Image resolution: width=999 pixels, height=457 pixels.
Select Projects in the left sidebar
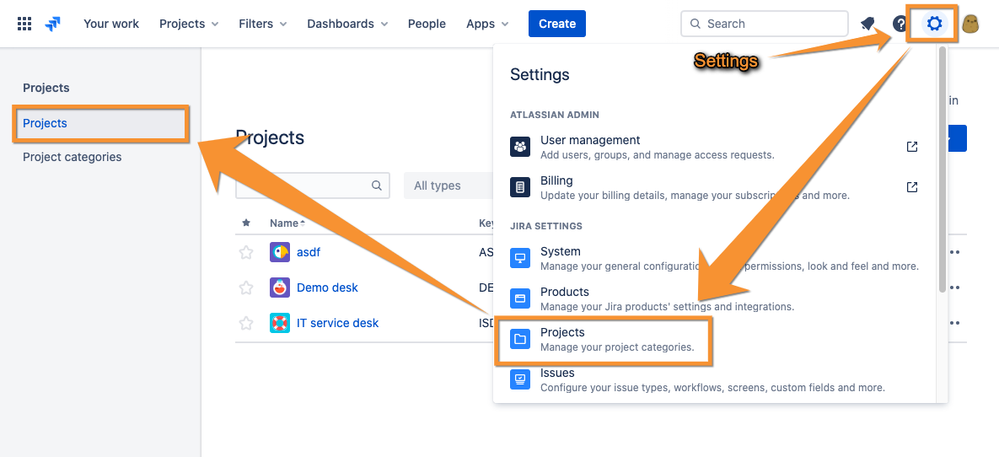pyautogui.click(x=101, y=124)
